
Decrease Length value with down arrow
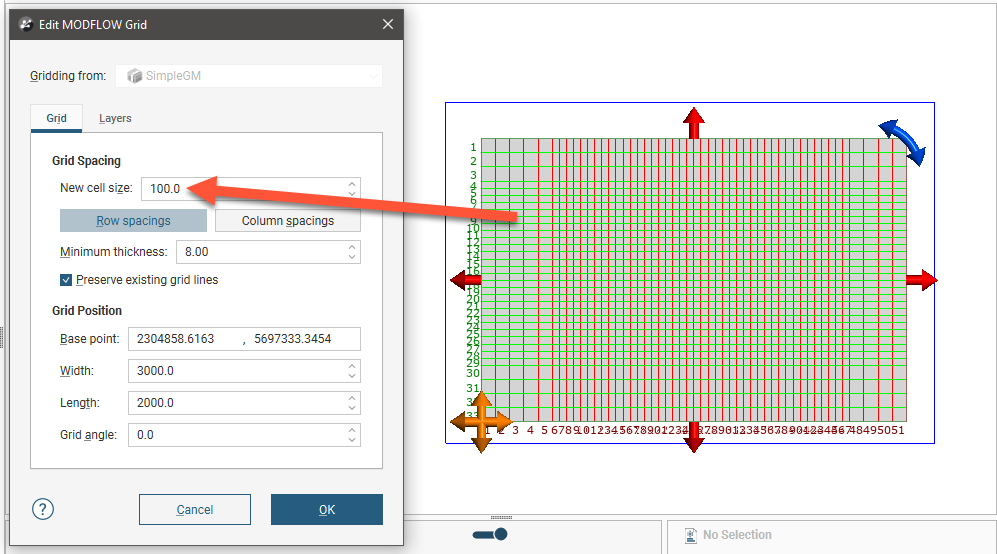click(x=352, y=408)
